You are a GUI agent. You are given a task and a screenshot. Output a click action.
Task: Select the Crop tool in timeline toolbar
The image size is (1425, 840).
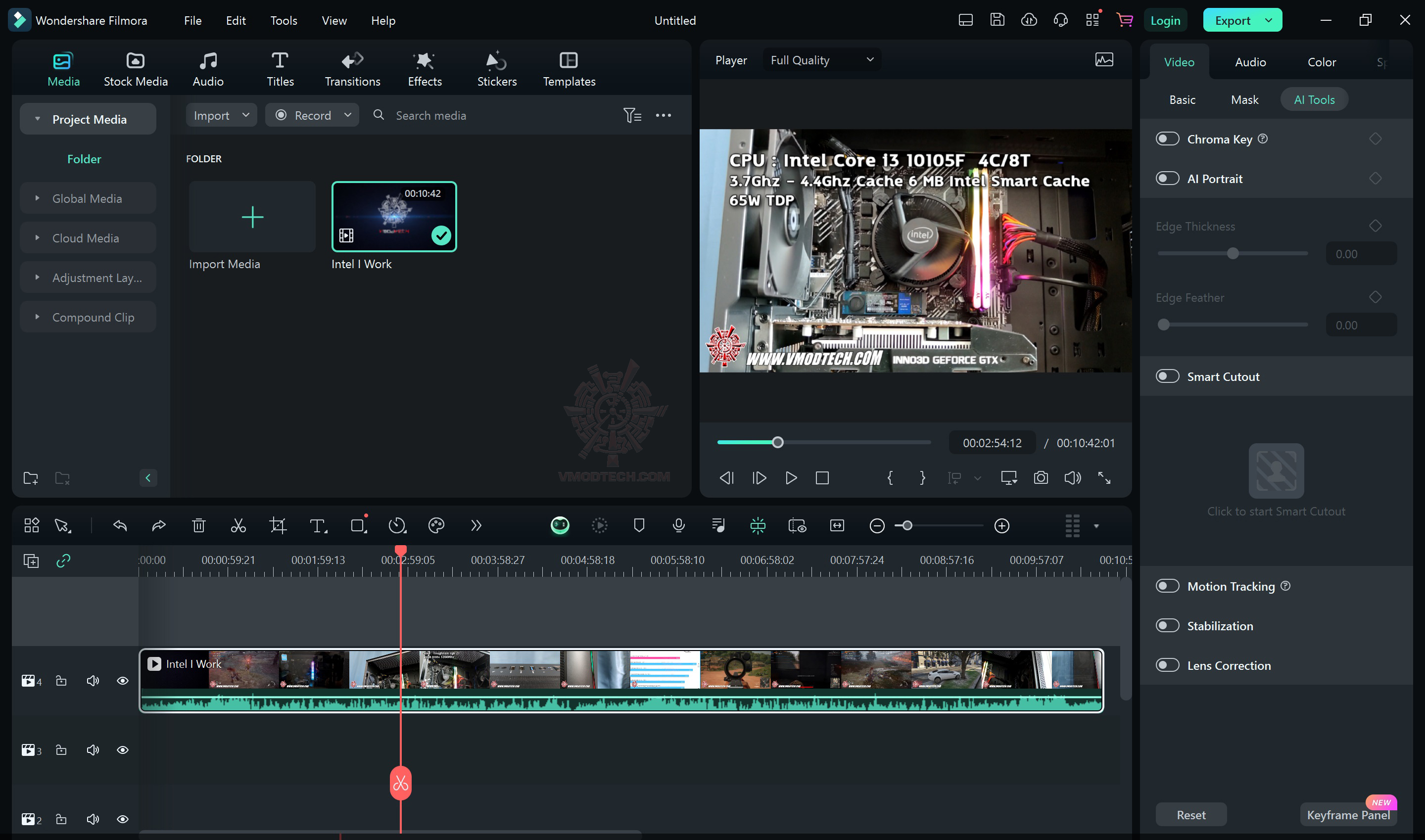pos(278,526)
